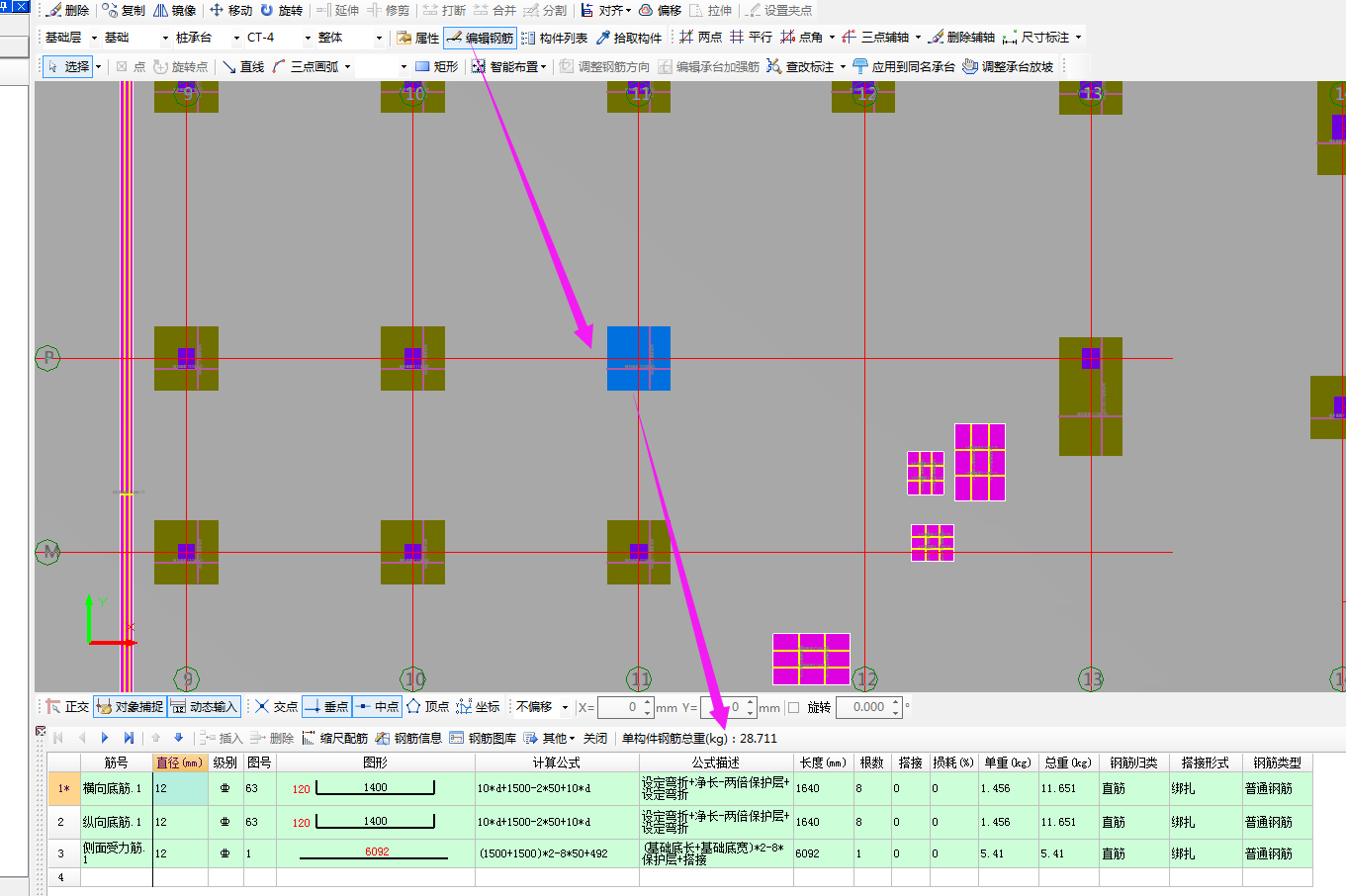1346x896 pixels.
Task: Select the 旋转 rotate tool
Action: click(281, 10)
